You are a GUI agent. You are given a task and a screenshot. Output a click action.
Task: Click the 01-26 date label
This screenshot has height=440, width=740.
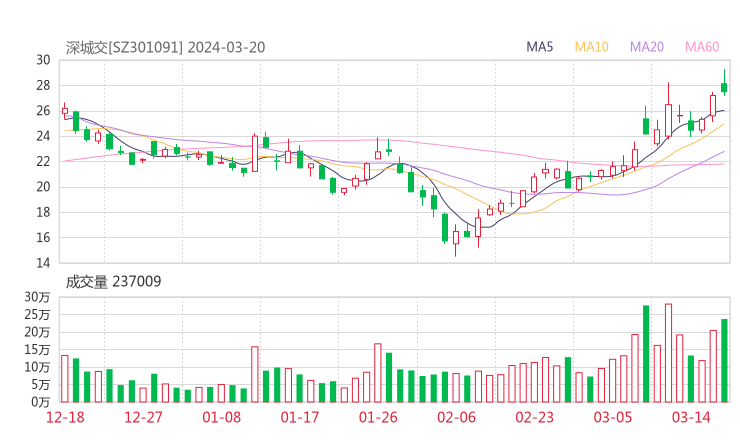378,417
